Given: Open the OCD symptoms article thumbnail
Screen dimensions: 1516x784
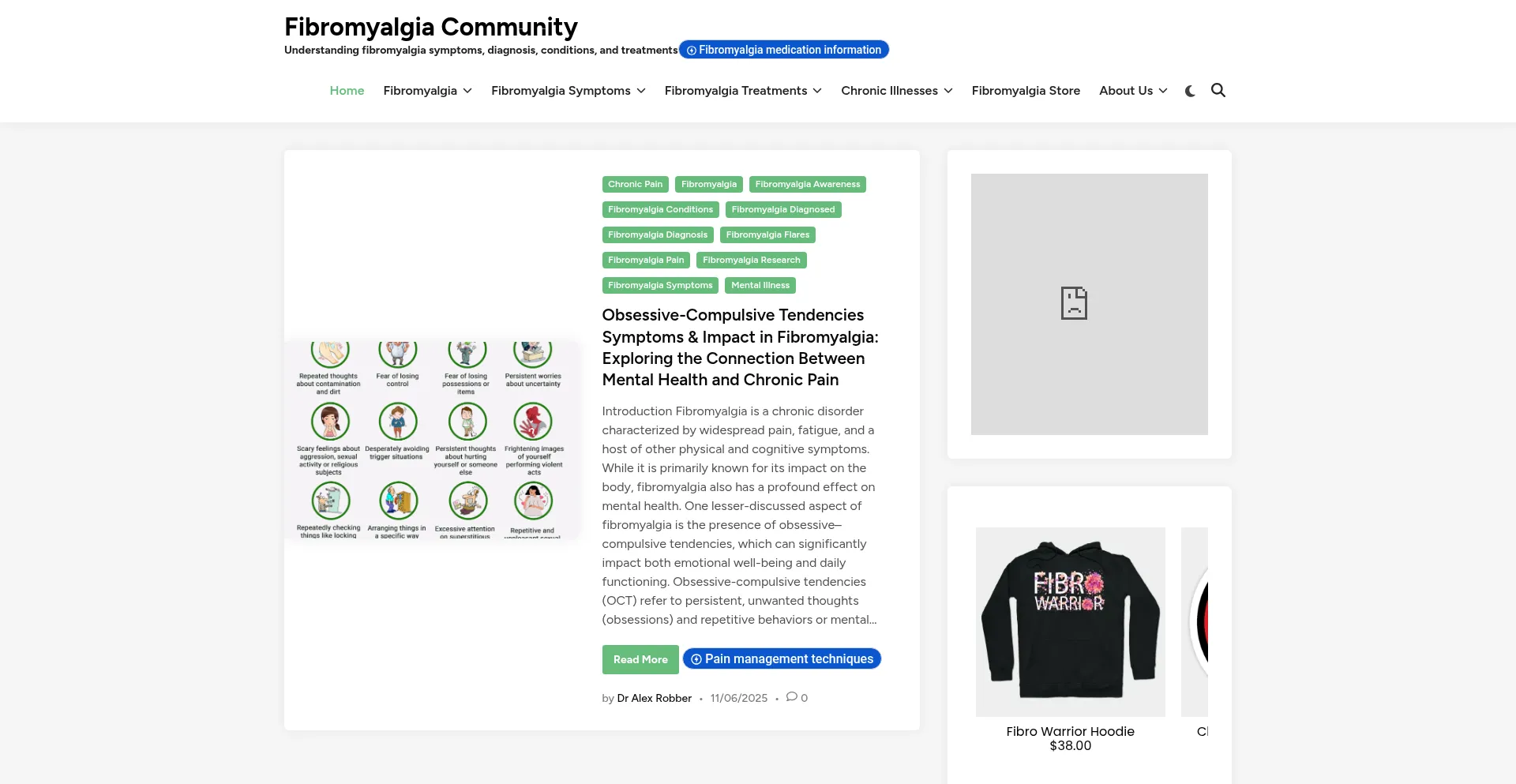Looking at the screenshot, I should click(x=432, y=440).
